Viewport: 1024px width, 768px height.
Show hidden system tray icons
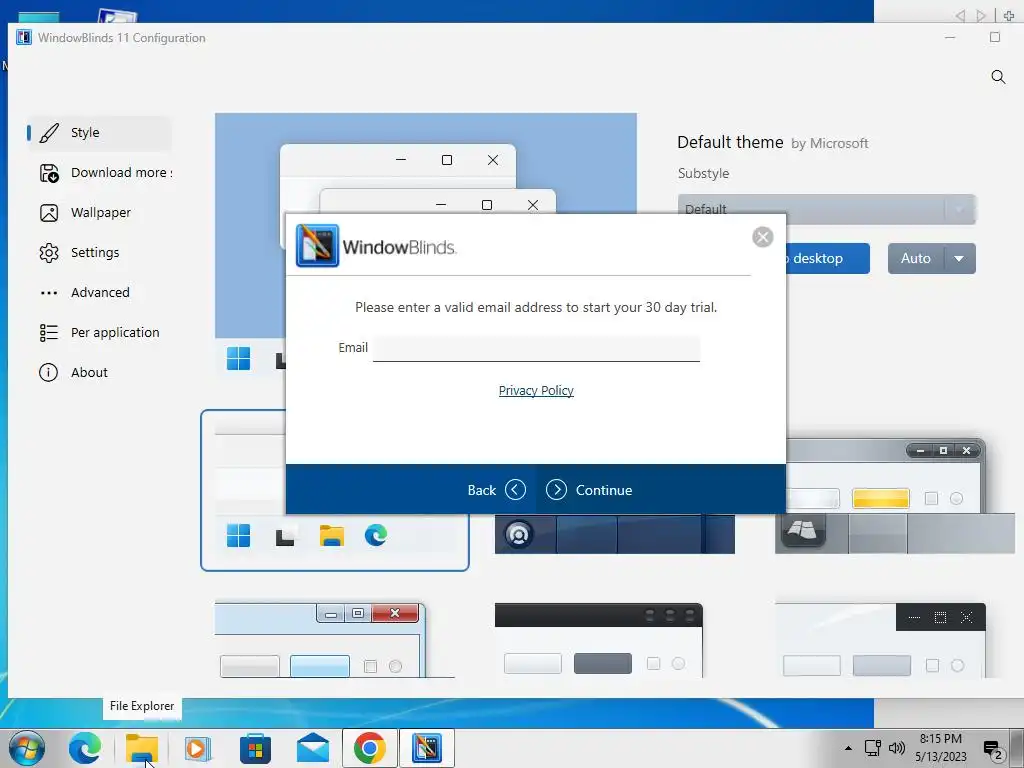pyautogui.click(x=848, y=748)
